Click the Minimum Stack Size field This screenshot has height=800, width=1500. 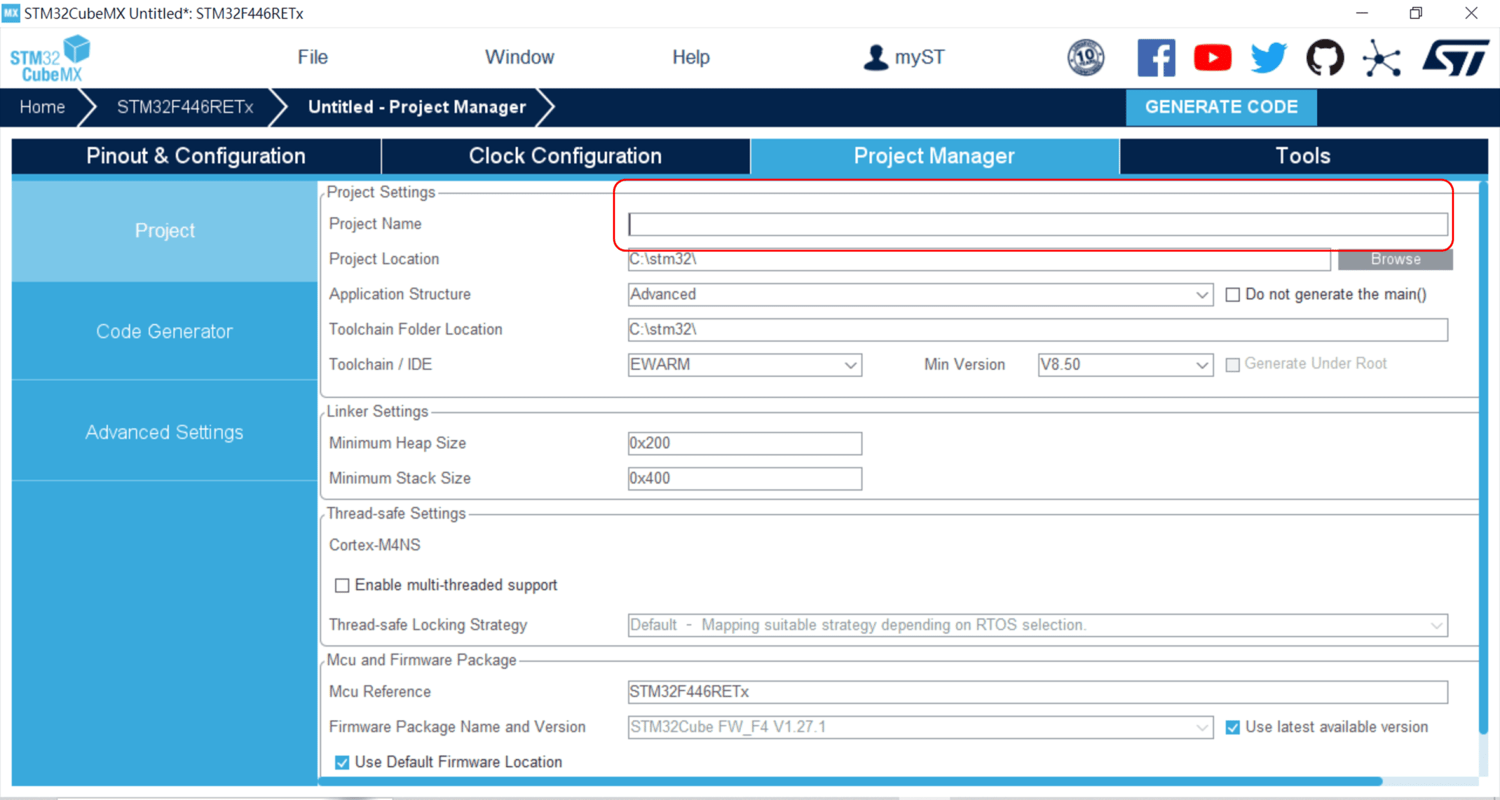tap(745, 478)
